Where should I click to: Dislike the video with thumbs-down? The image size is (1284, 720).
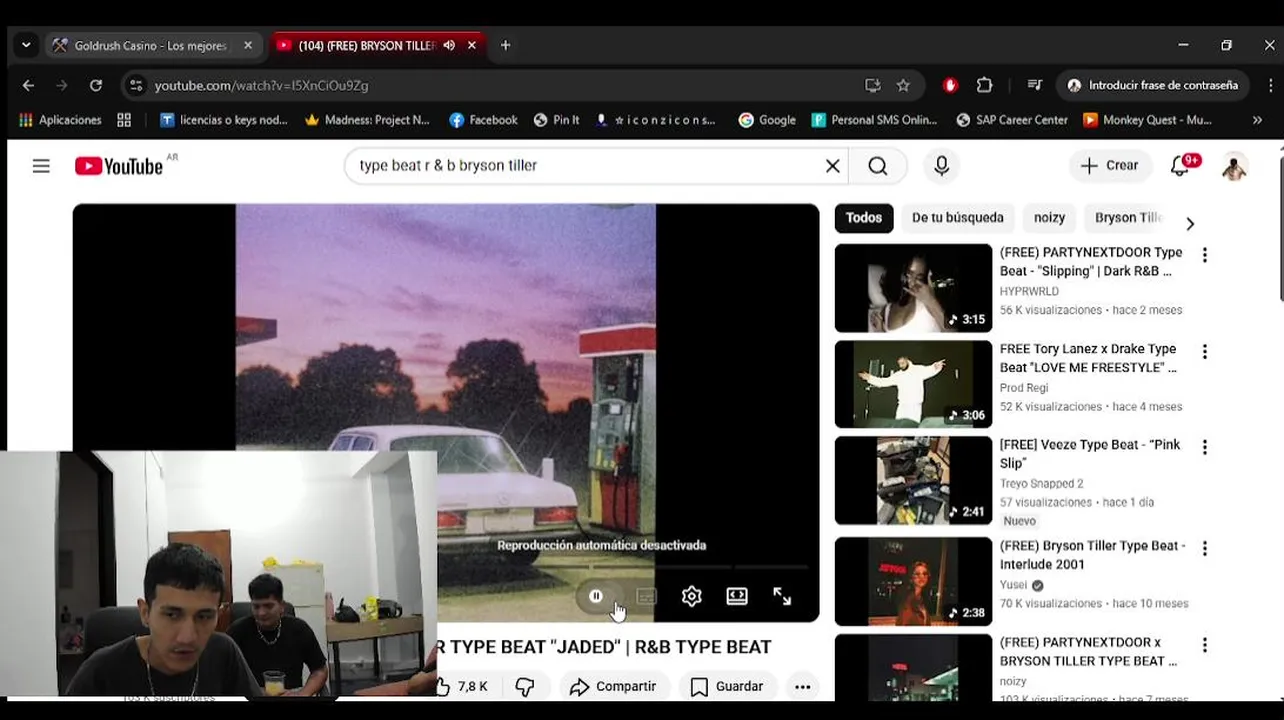[x=525, y=686]
